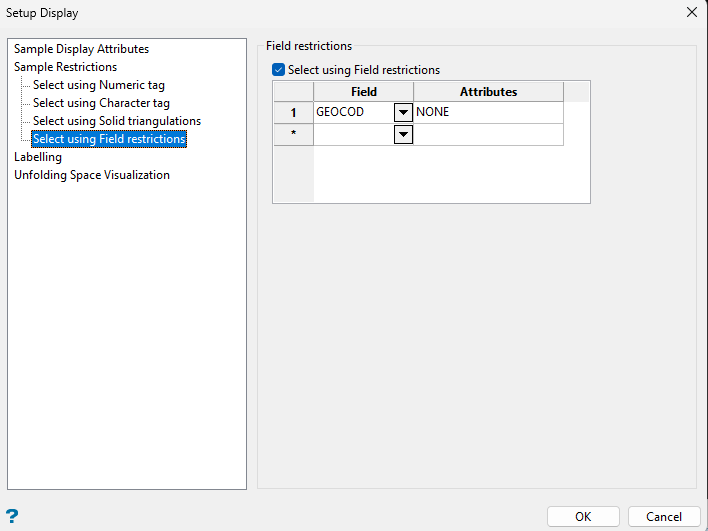The height and width of the screenshot is (531, 708).
Task: Open Unfolding Space Visualization section
Action: pos(92,175)
